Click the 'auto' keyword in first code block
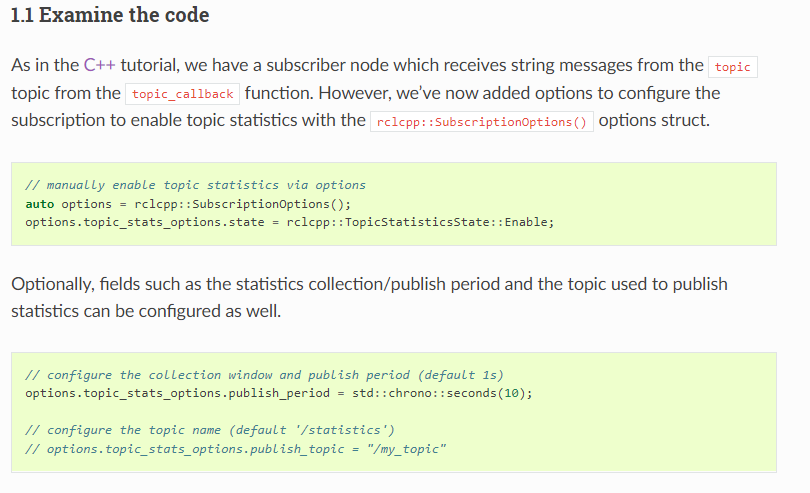The image size is (810, 493). 39,203
